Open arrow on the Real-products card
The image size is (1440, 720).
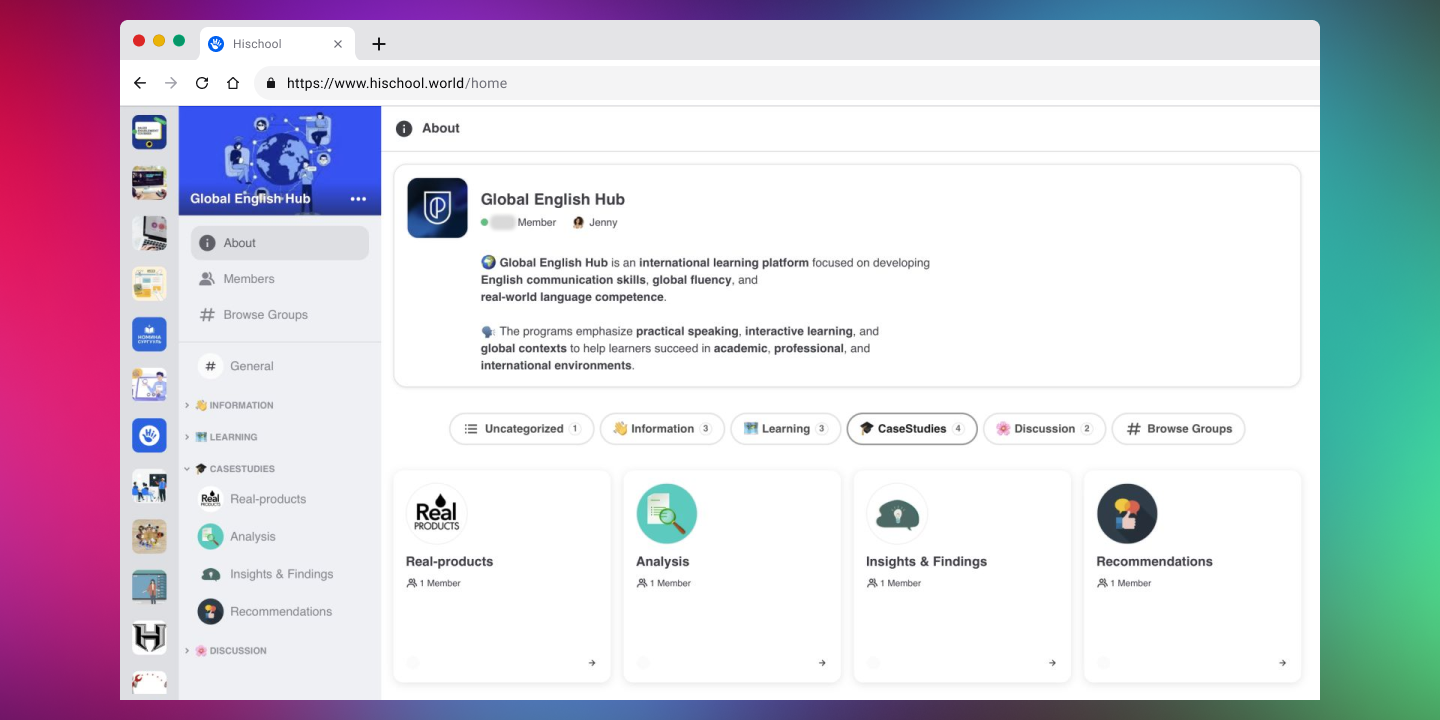(592, 663)
